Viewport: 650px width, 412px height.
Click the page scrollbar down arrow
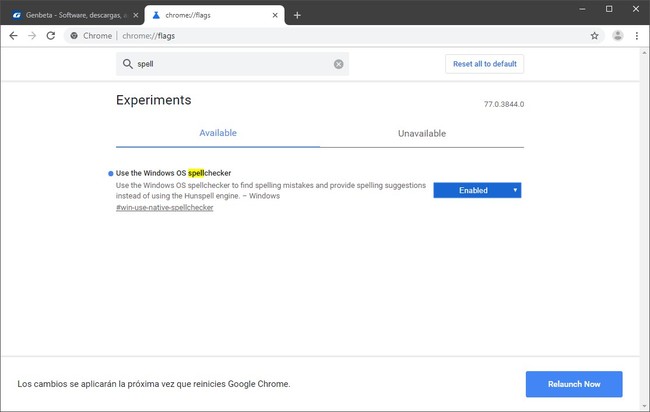645,406
